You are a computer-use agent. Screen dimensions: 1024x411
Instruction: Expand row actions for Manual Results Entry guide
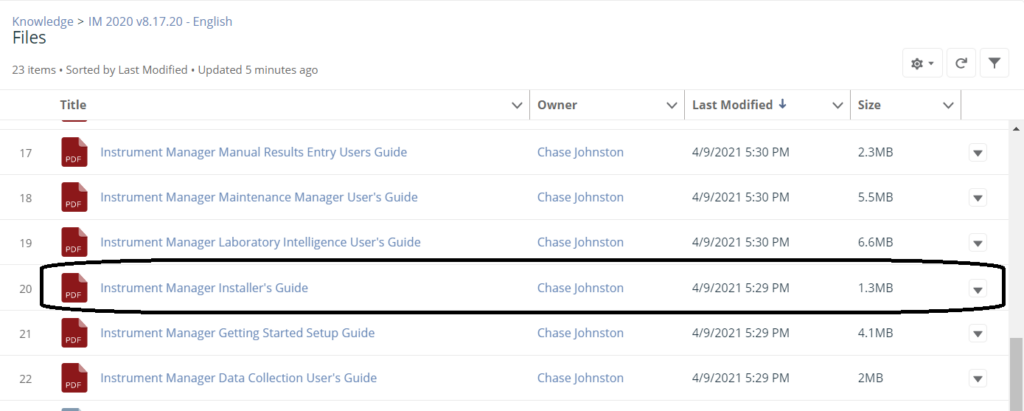(x=978, y=153)
